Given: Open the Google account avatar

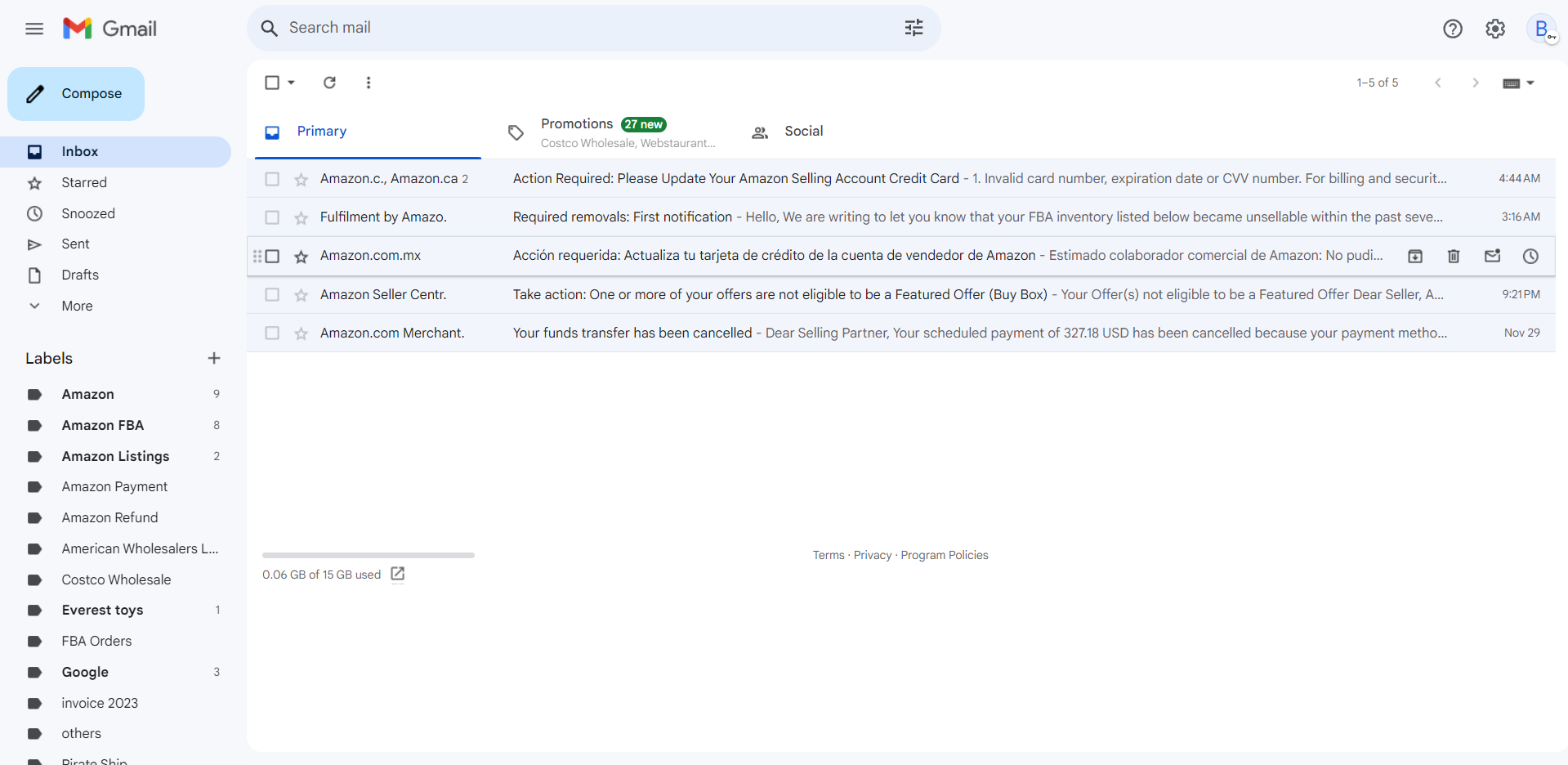Looking at the screenshot, I should (1541, 29).
